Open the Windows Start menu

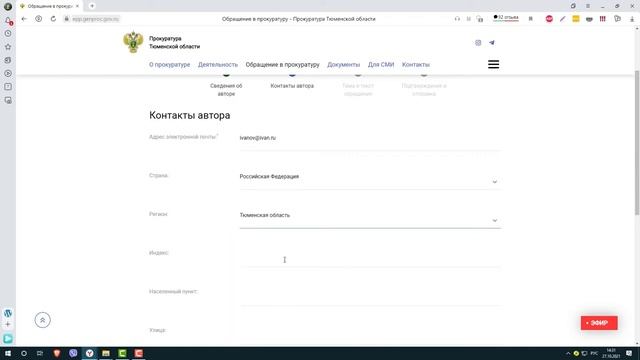pyautogui.click(x=8, y=353)
